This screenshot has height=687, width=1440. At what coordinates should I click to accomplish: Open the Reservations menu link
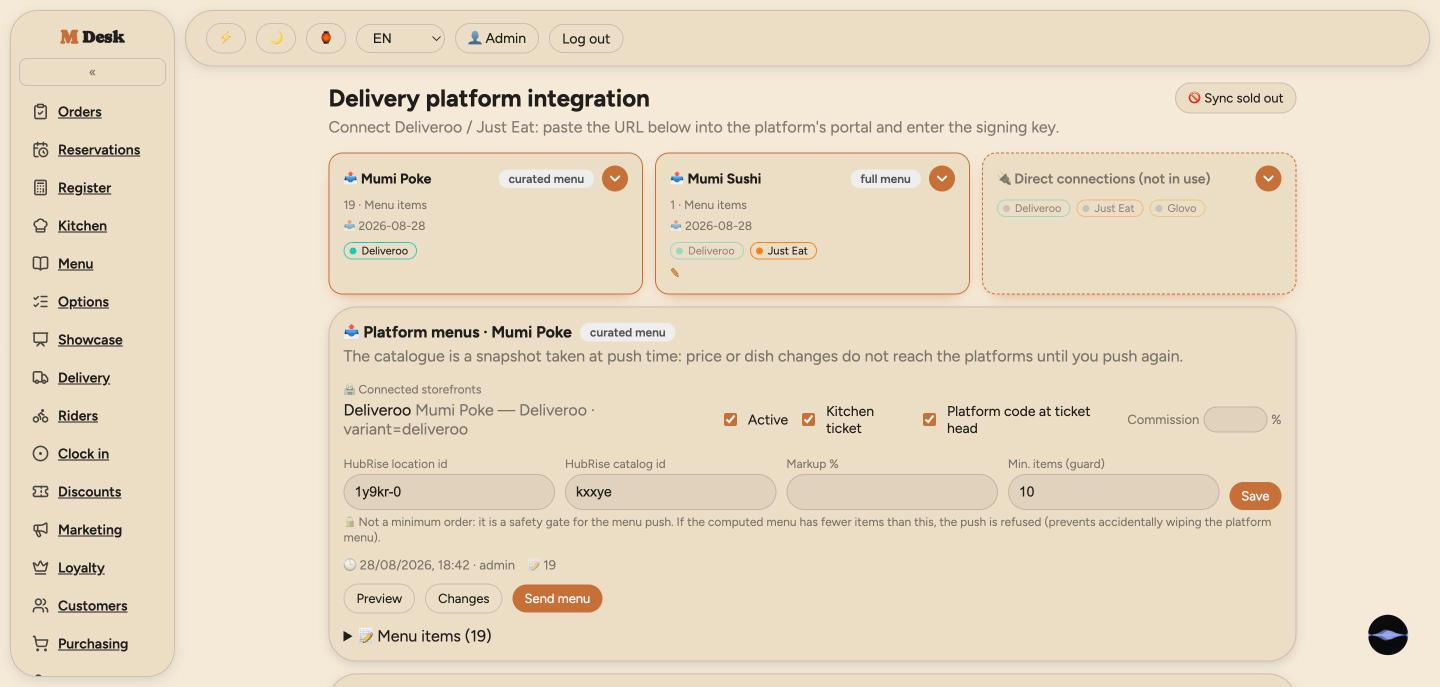[99, 150]
